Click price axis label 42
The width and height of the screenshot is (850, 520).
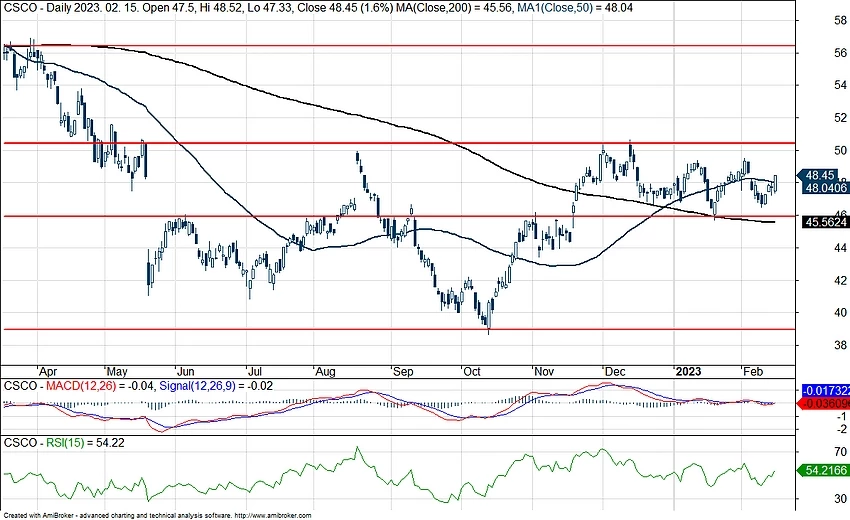(x=840, y=280)
